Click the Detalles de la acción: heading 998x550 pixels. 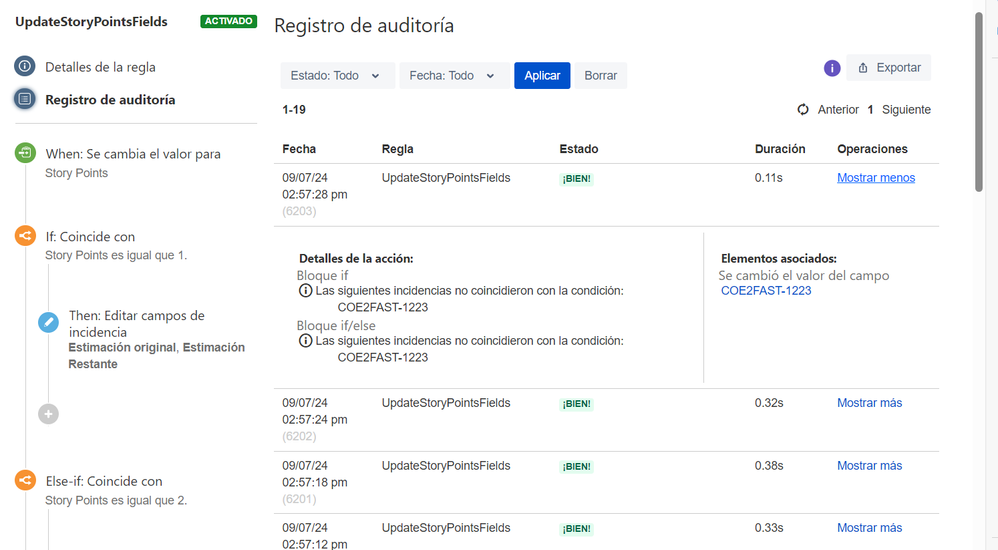tap(356, 259)
